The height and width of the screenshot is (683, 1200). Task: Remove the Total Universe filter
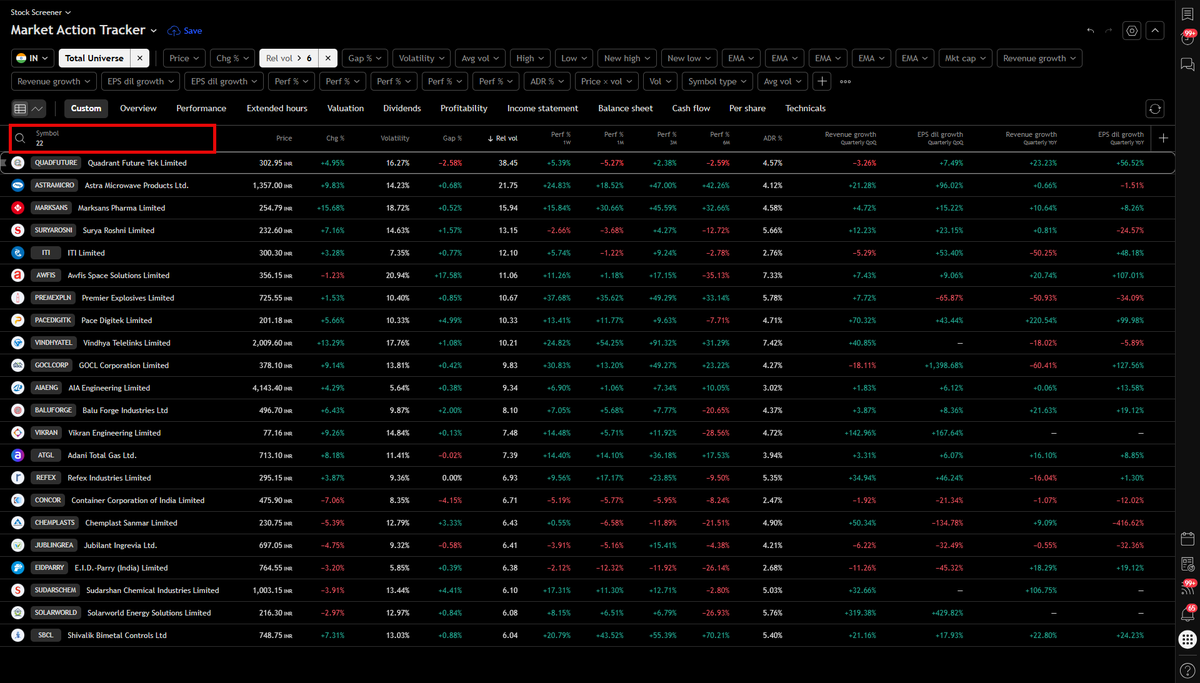click(140, 58)
